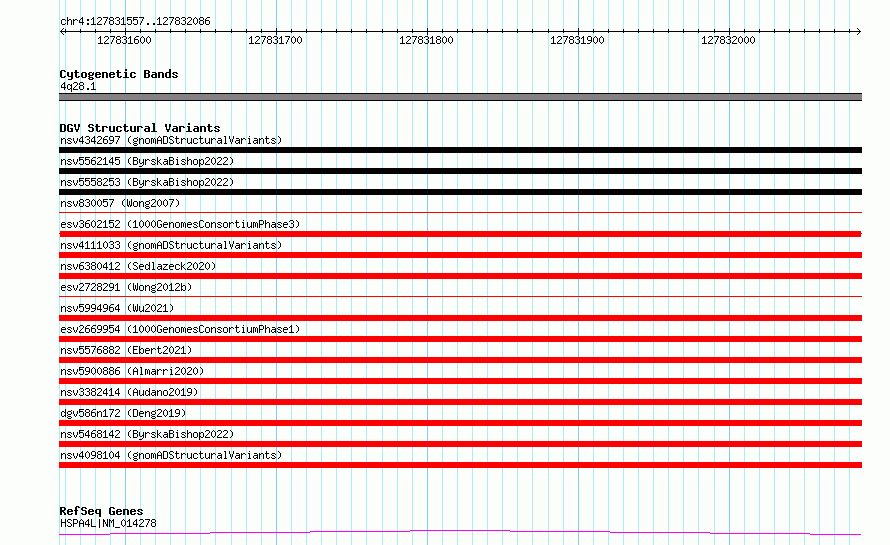Open variant dgv586n172 (Deng2019)
890x545 pixels.
[123, 413]
